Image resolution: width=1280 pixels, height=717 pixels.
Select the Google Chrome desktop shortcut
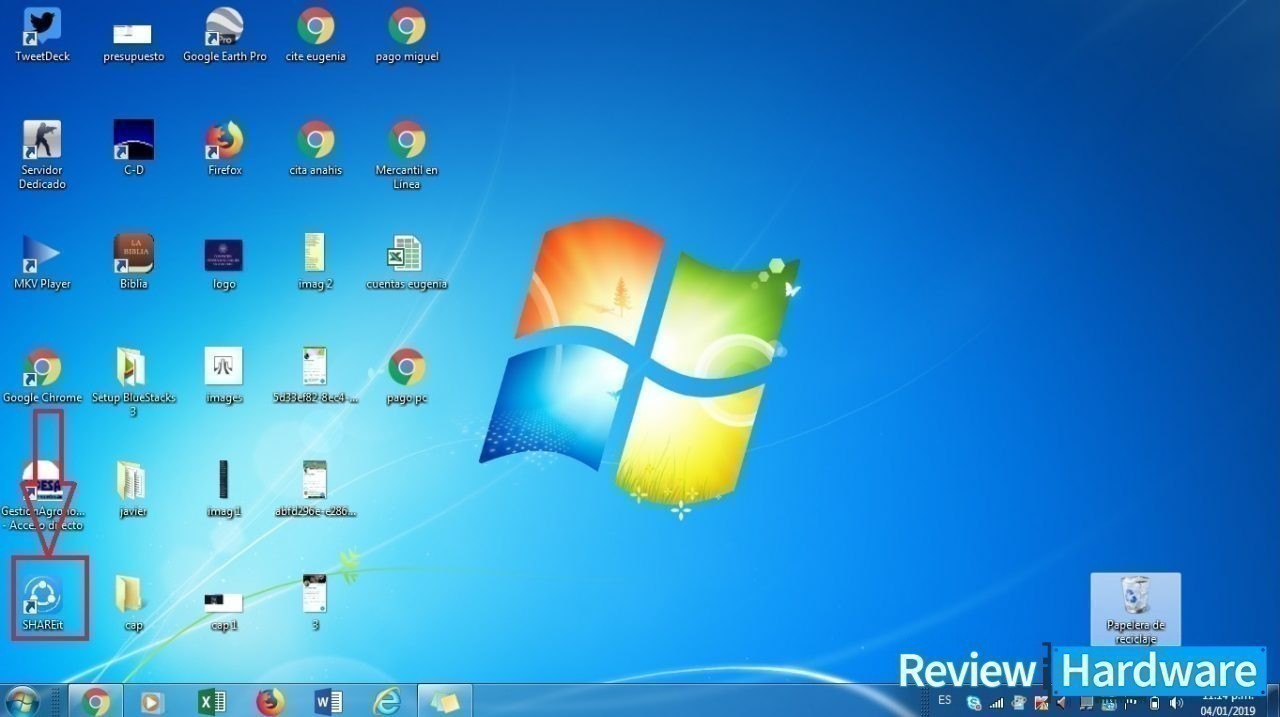[x=43, y=376]
